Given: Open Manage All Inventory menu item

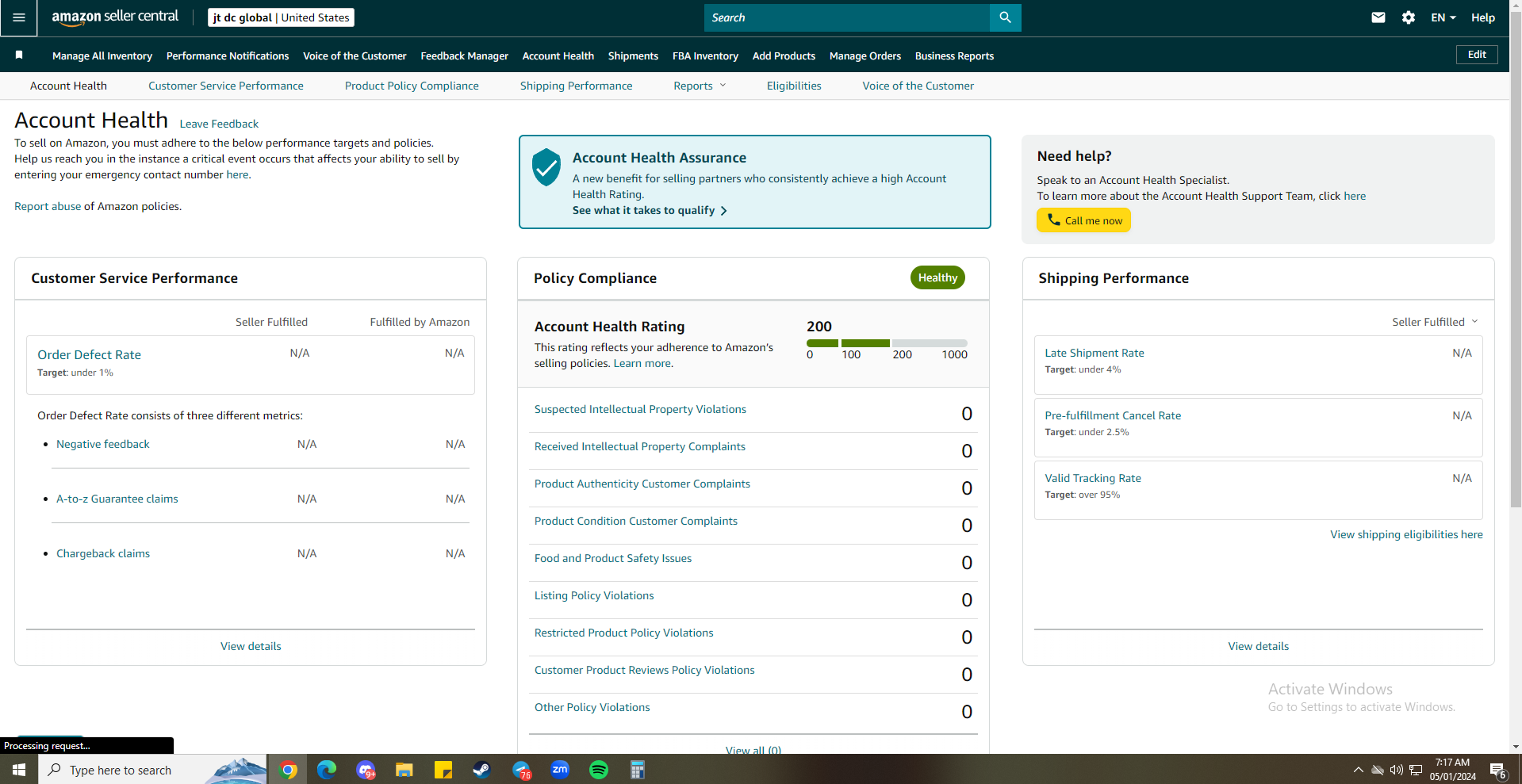Looking at the screenshot, I should click(x=102, y=55).
